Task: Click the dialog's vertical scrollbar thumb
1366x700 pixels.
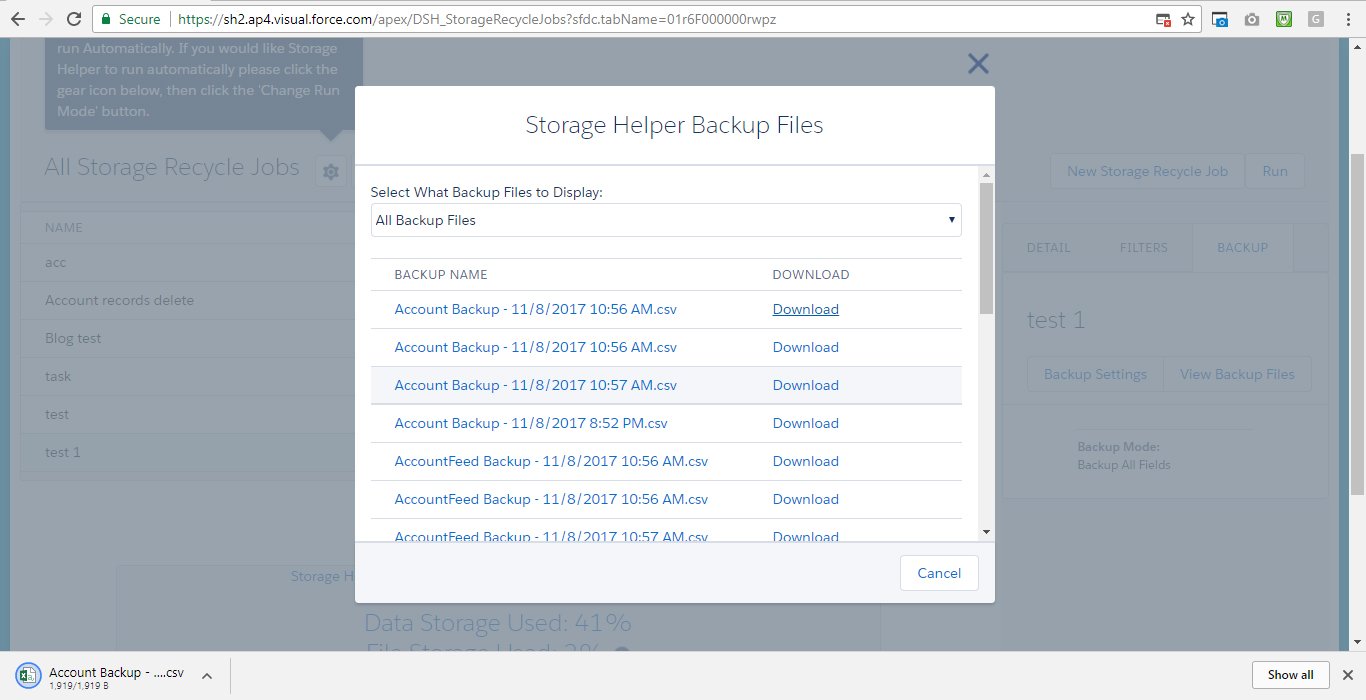Action: (x=986, y=248)
